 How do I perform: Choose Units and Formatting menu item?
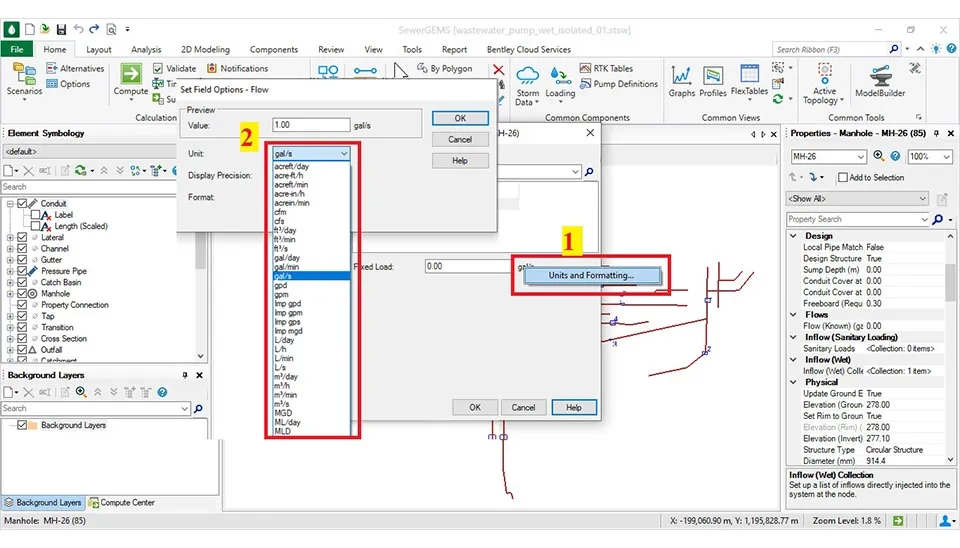[590, 275]
